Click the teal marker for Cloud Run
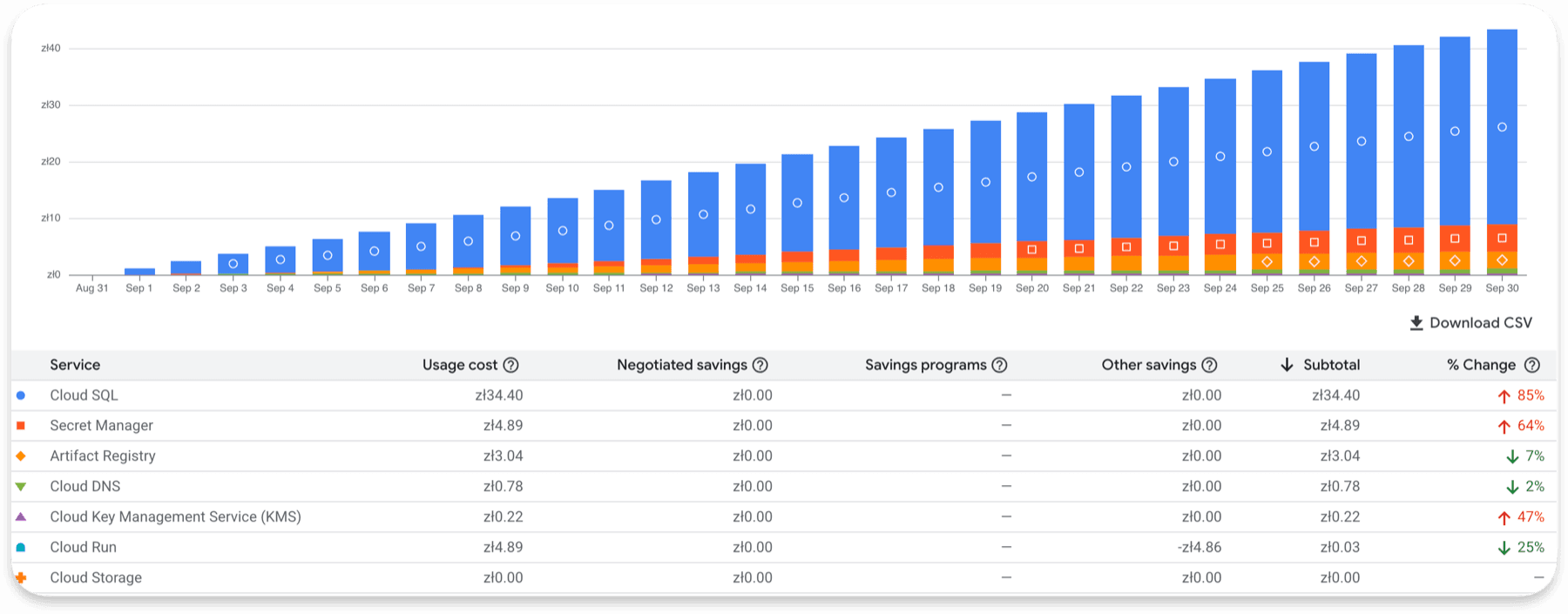 (21, 548)
